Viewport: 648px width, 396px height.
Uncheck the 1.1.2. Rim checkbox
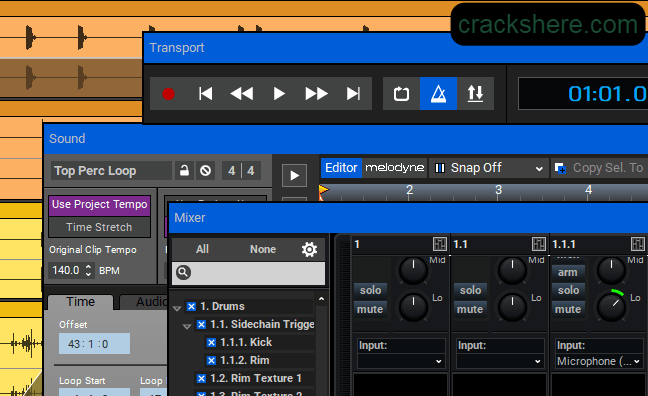(x=211, y=360)
